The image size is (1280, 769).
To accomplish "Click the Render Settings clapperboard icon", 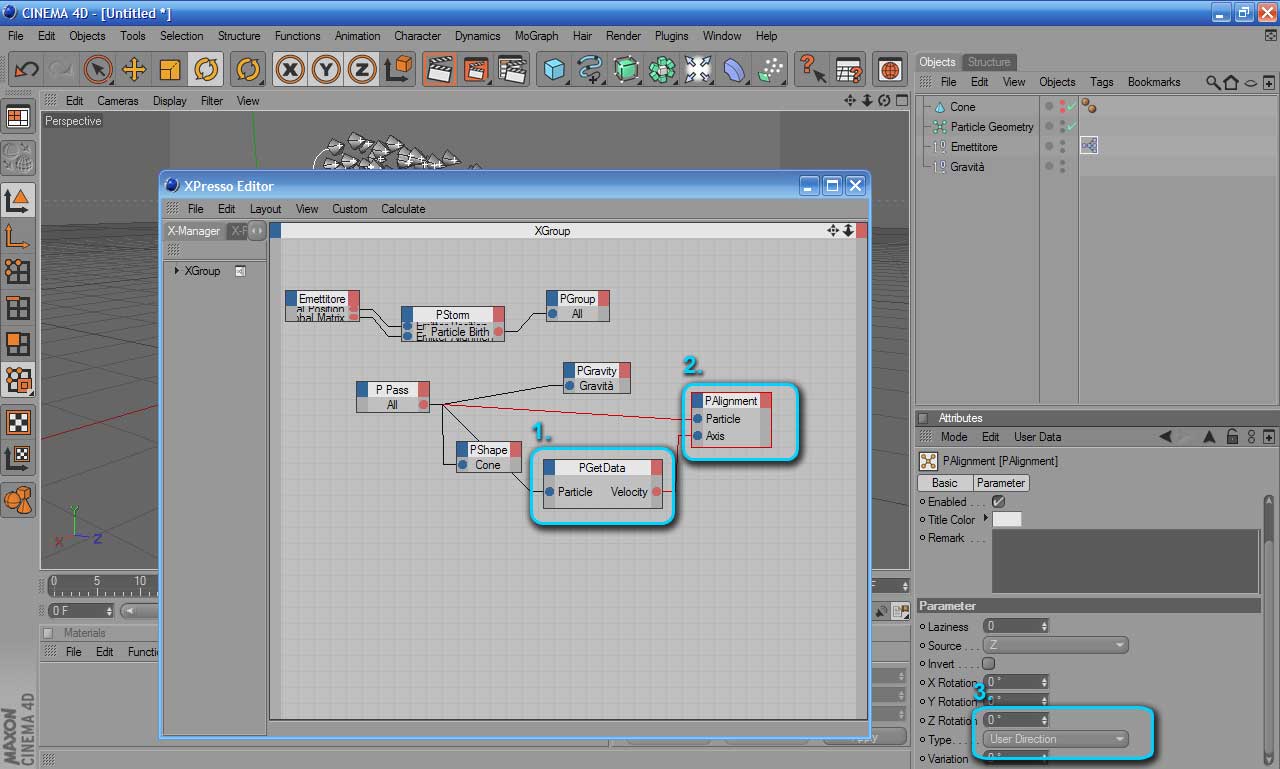I will coord(512,69).
